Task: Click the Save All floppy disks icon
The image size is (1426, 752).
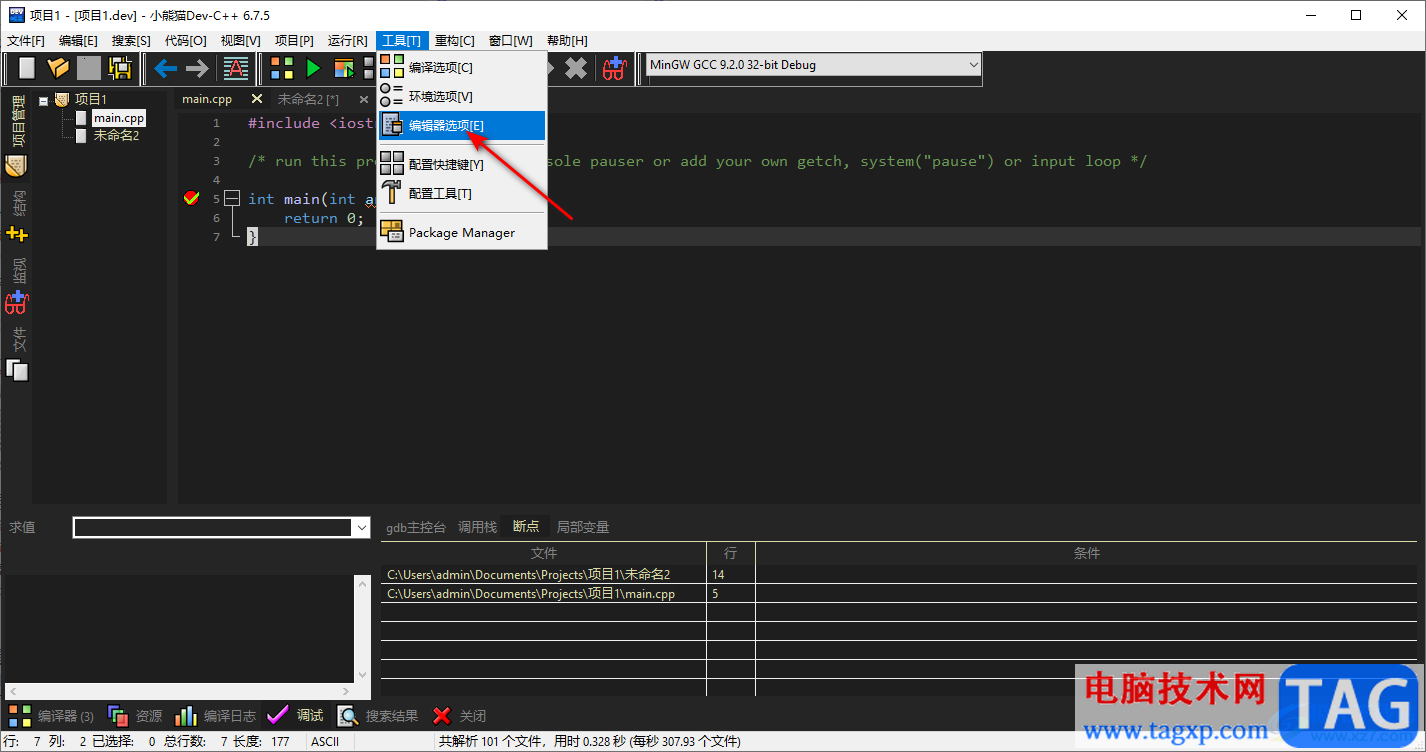Action: click(x=120, y=68)
